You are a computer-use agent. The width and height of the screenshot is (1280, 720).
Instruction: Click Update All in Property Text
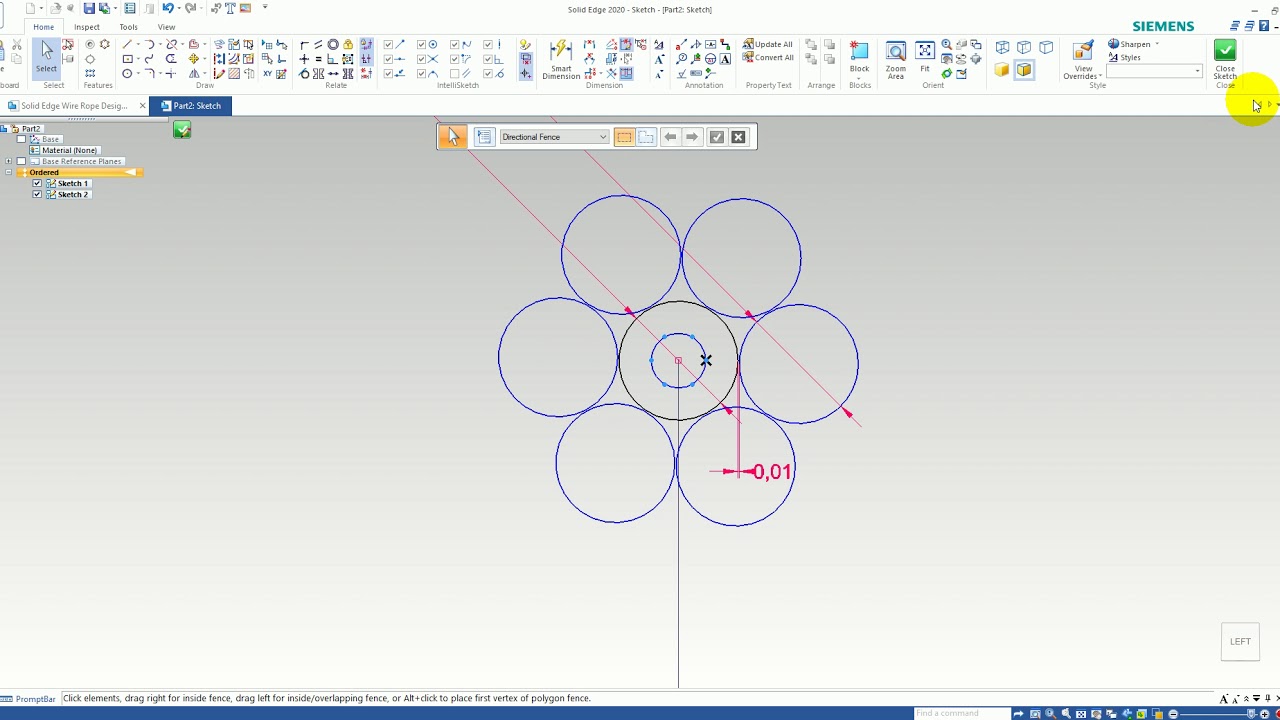coord(767,44)
